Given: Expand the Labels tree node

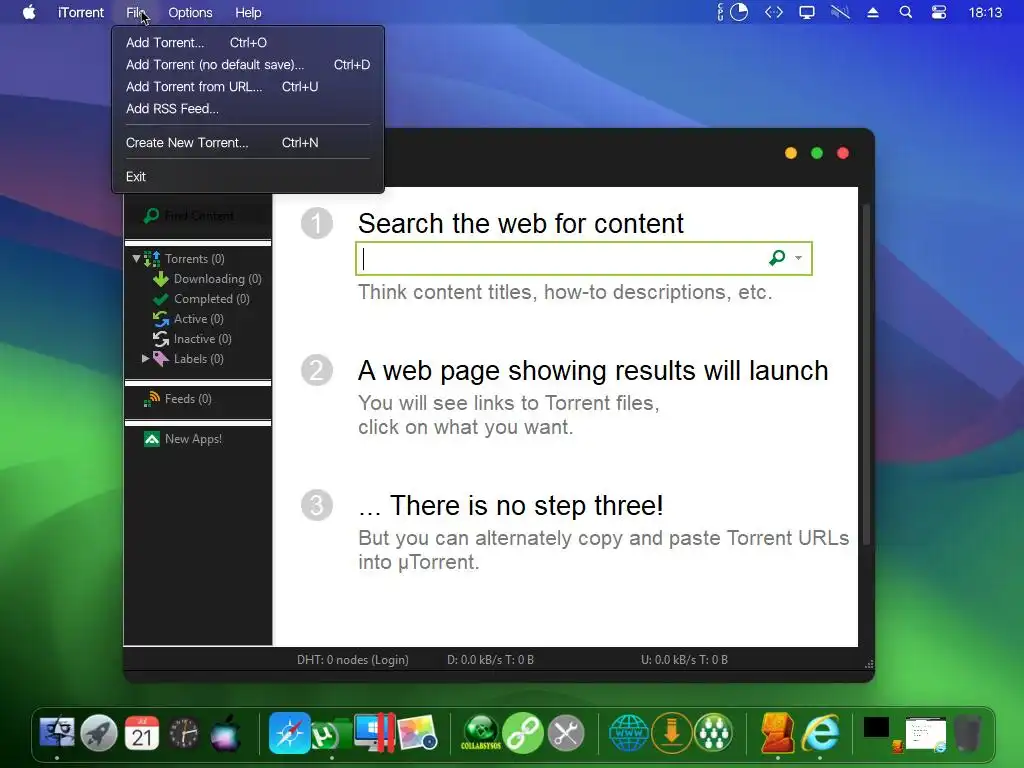Looking at the screenshot, I should pos(146,359).
